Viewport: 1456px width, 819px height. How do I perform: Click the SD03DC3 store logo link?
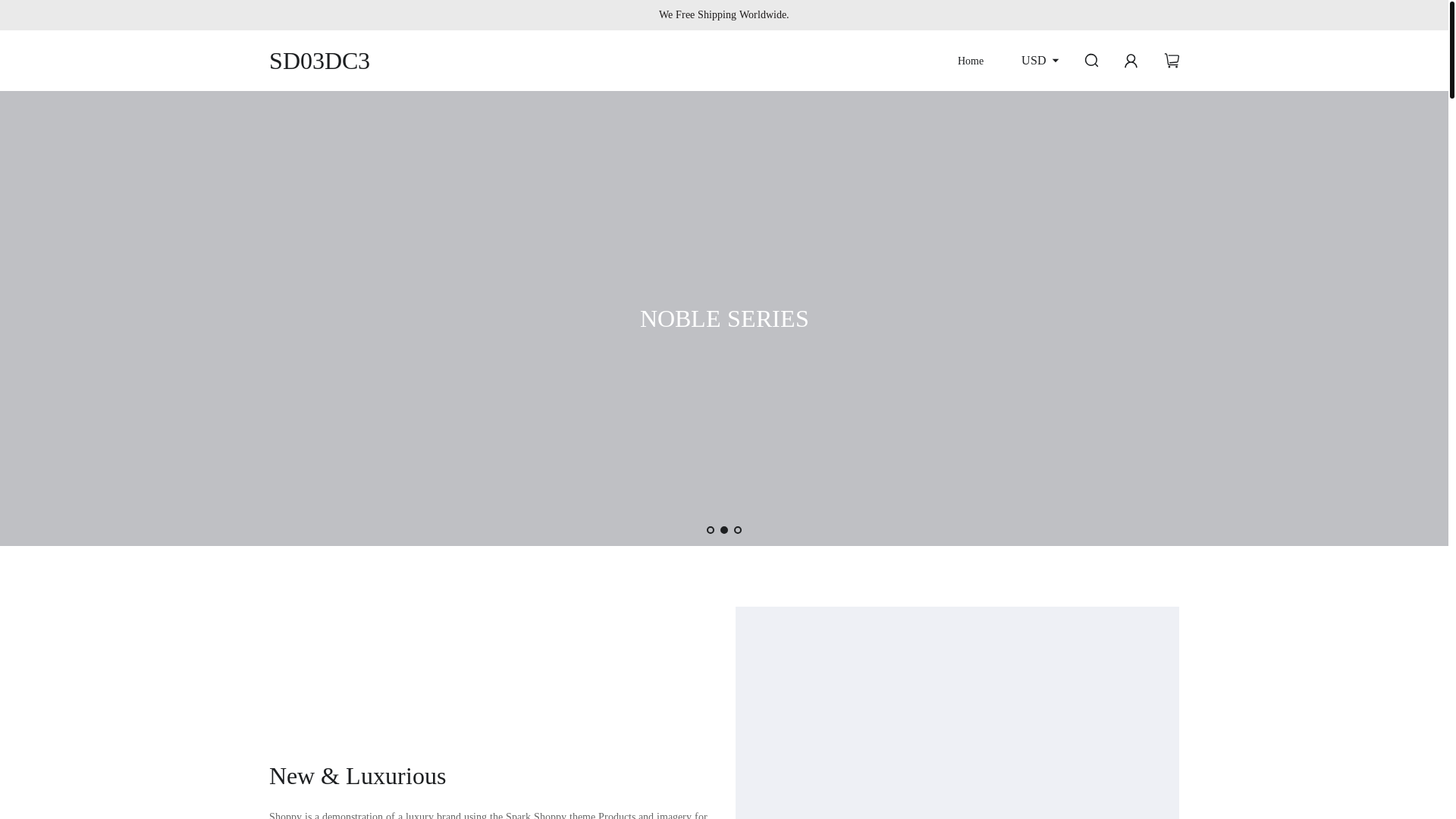[319, 61]
